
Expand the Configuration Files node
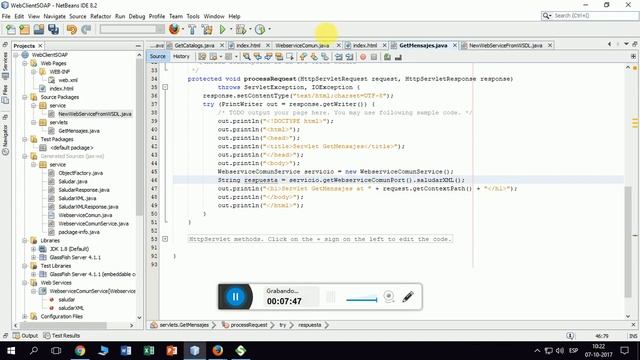25,316
